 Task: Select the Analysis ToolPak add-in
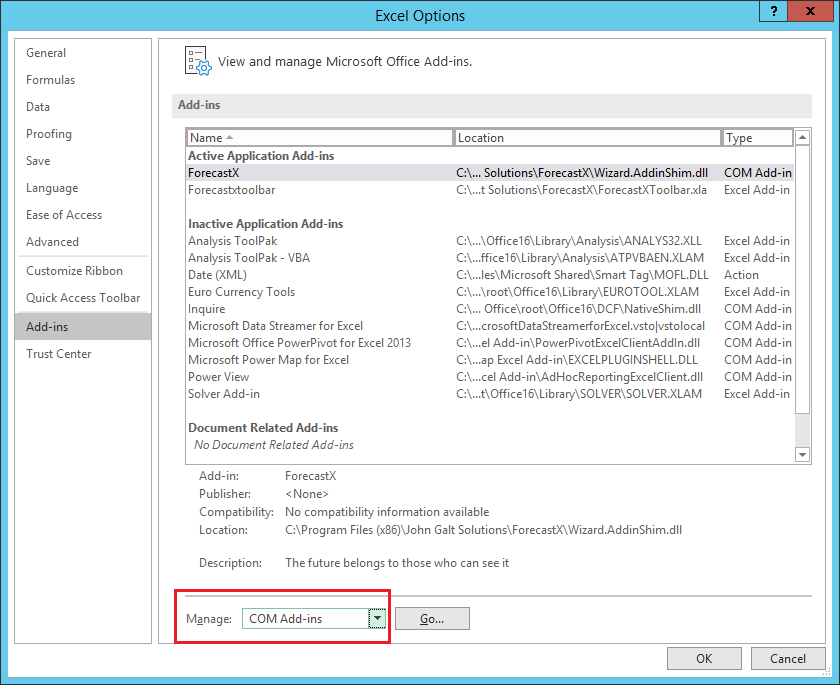click(300, 240)
